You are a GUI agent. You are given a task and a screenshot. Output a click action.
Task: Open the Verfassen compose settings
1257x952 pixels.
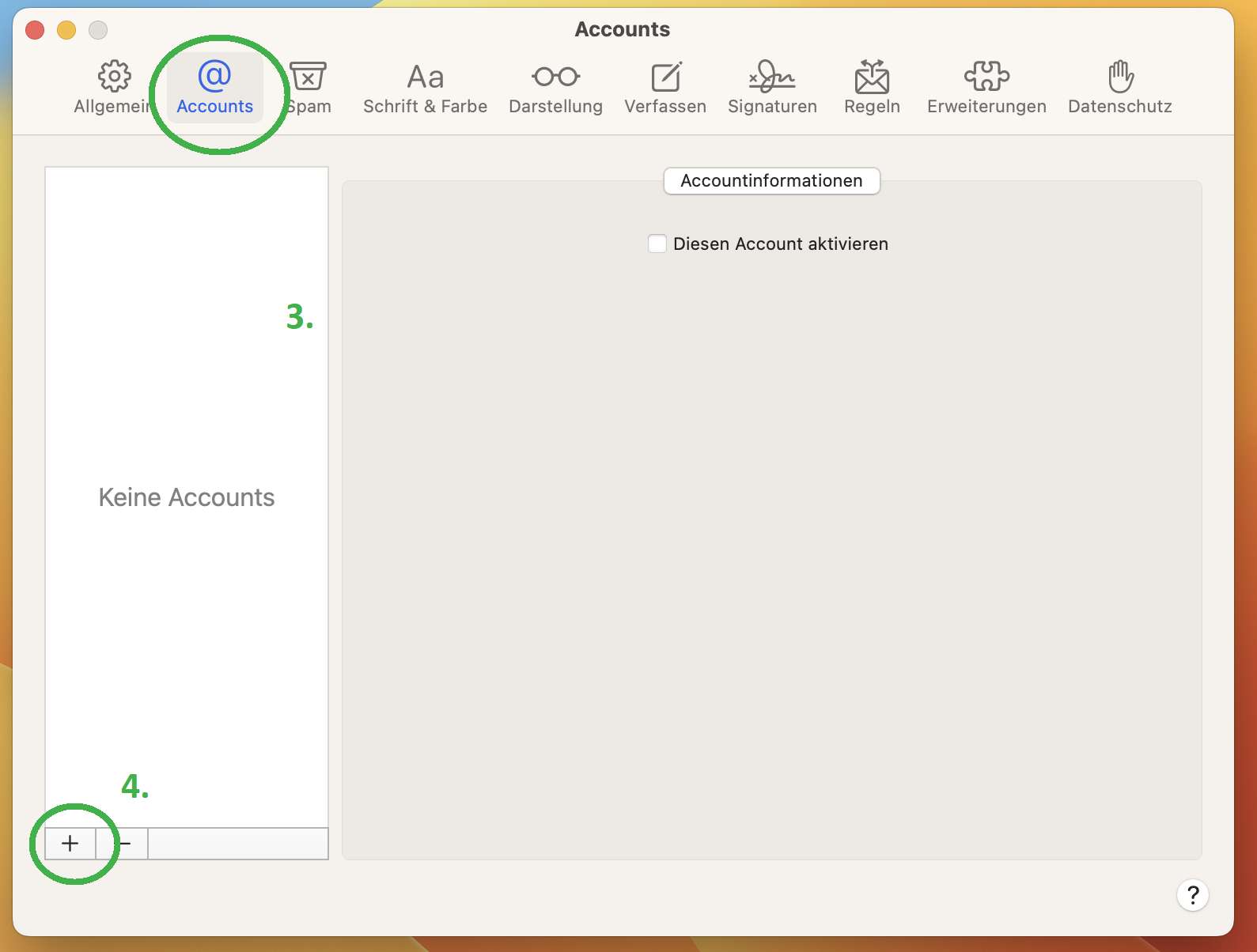[x=664, y=87]
